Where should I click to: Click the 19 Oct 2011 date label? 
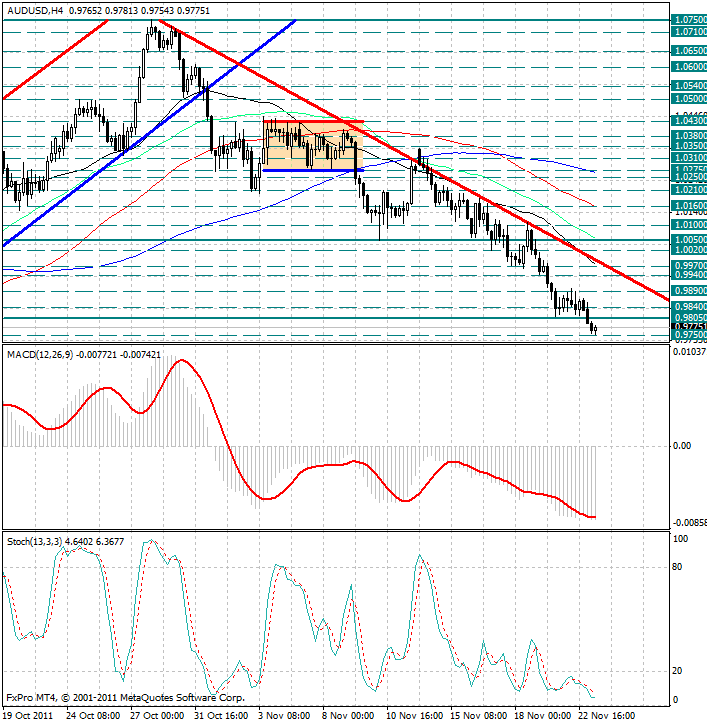click(x=28, y=716)
